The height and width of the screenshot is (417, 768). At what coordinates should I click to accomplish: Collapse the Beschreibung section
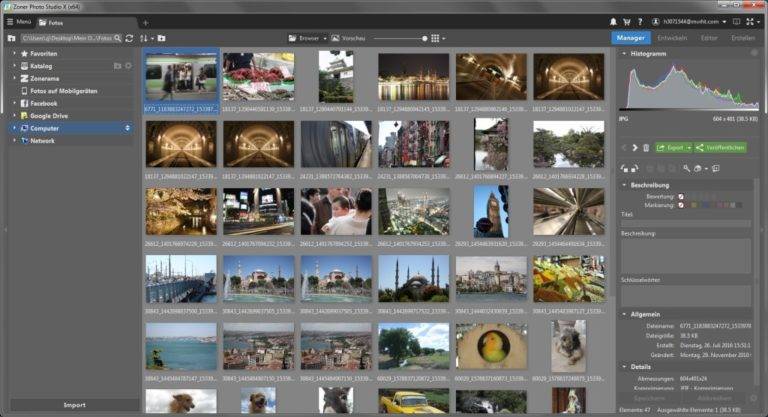tap(624, 185)
